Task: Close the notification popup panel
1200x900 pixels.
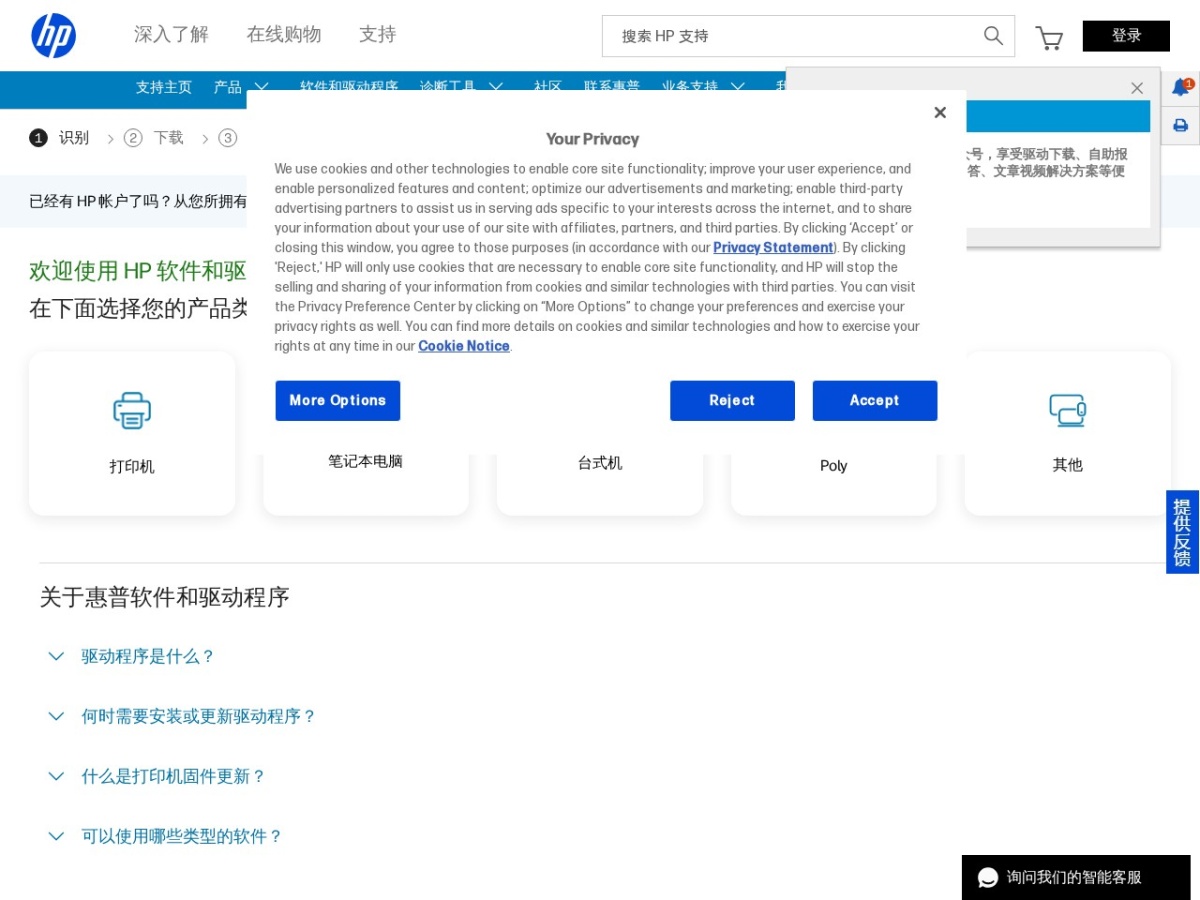Action: pyautogui.click(x=1137, y=88)
